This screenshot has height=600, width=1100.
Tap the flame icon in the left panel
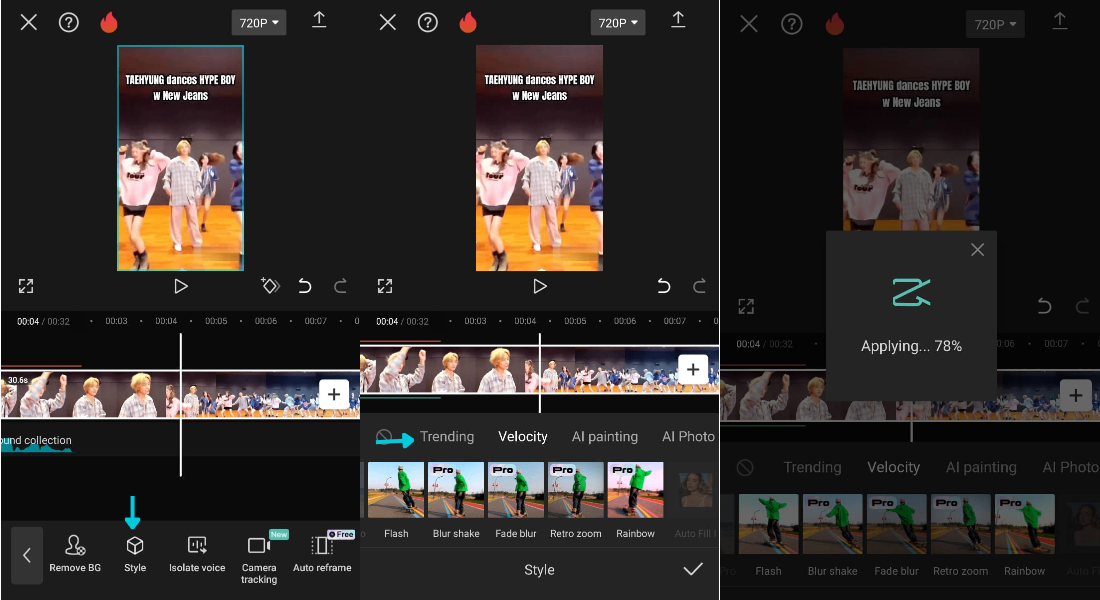pos(109,22)
